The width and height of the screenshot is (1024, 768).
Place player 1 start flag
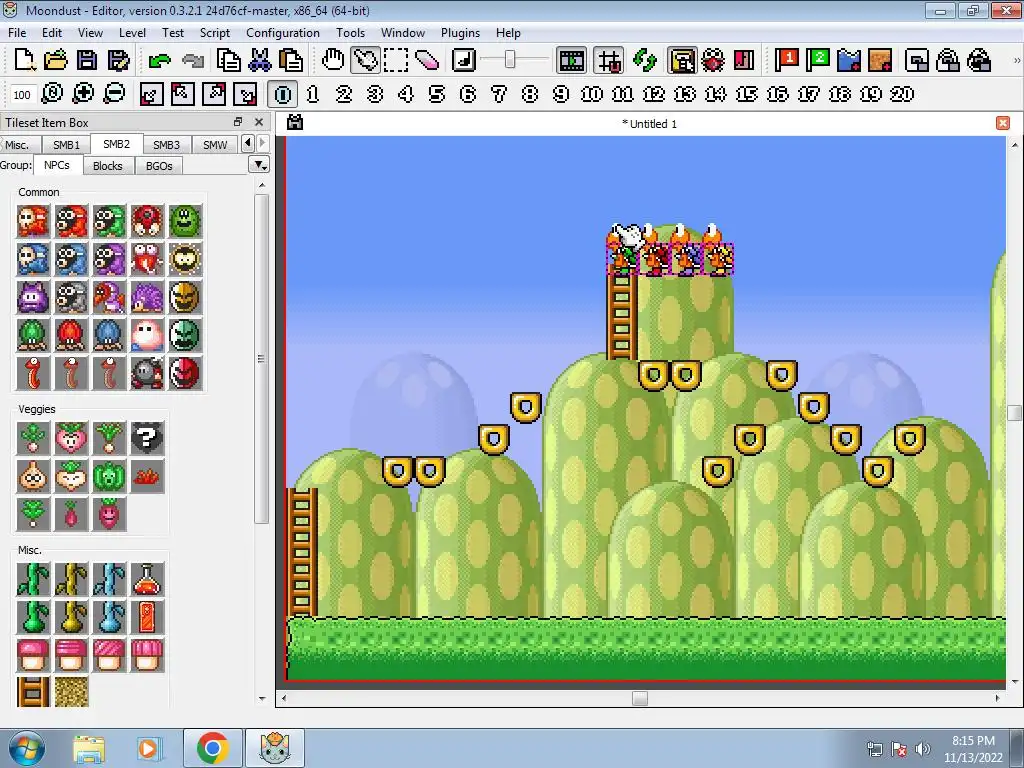pyautogui.click(x=786, y=60)
